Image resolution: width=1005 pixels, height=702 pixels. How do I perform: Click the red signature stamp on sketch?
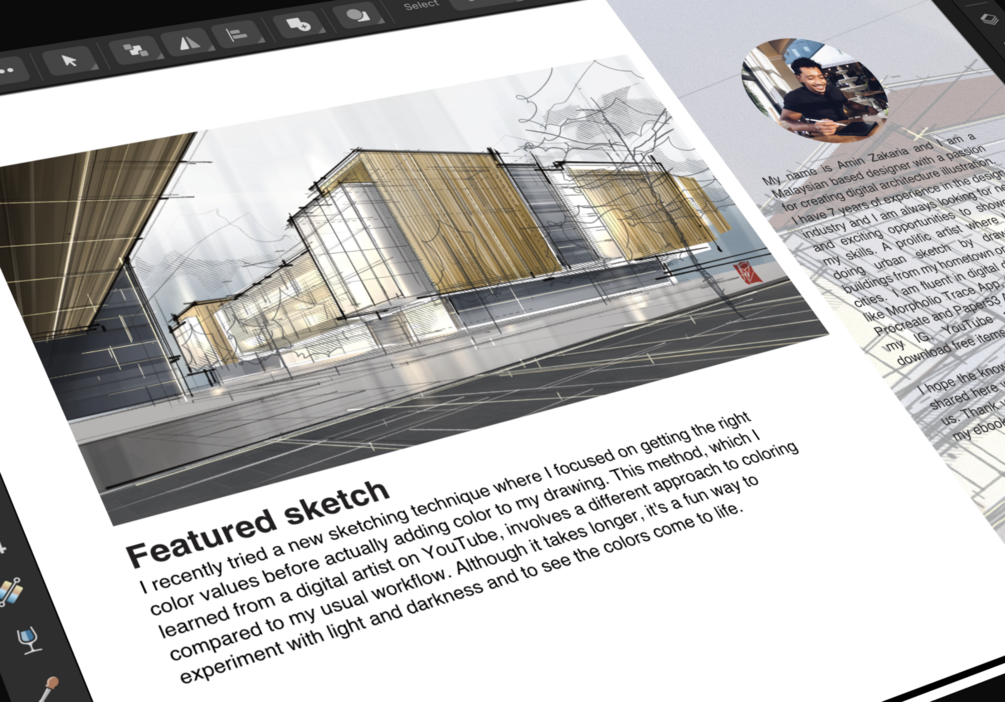coord(748,272)
